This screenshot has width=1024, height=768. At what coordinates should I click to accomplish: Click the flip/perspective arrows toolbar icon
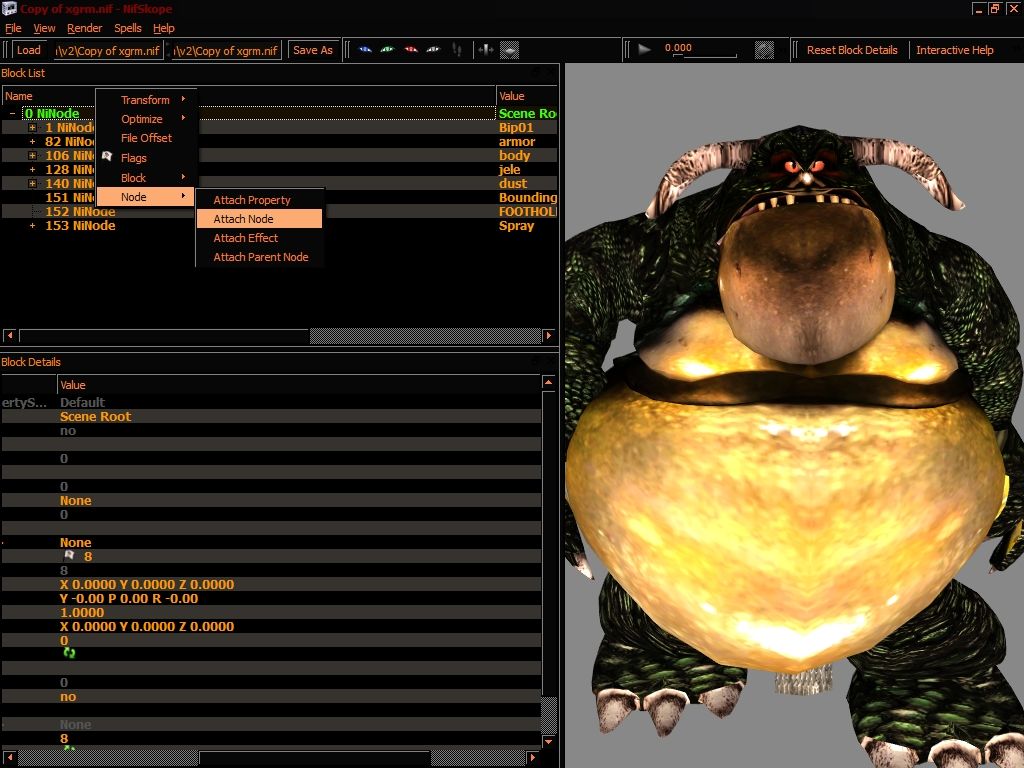point(486,50)
